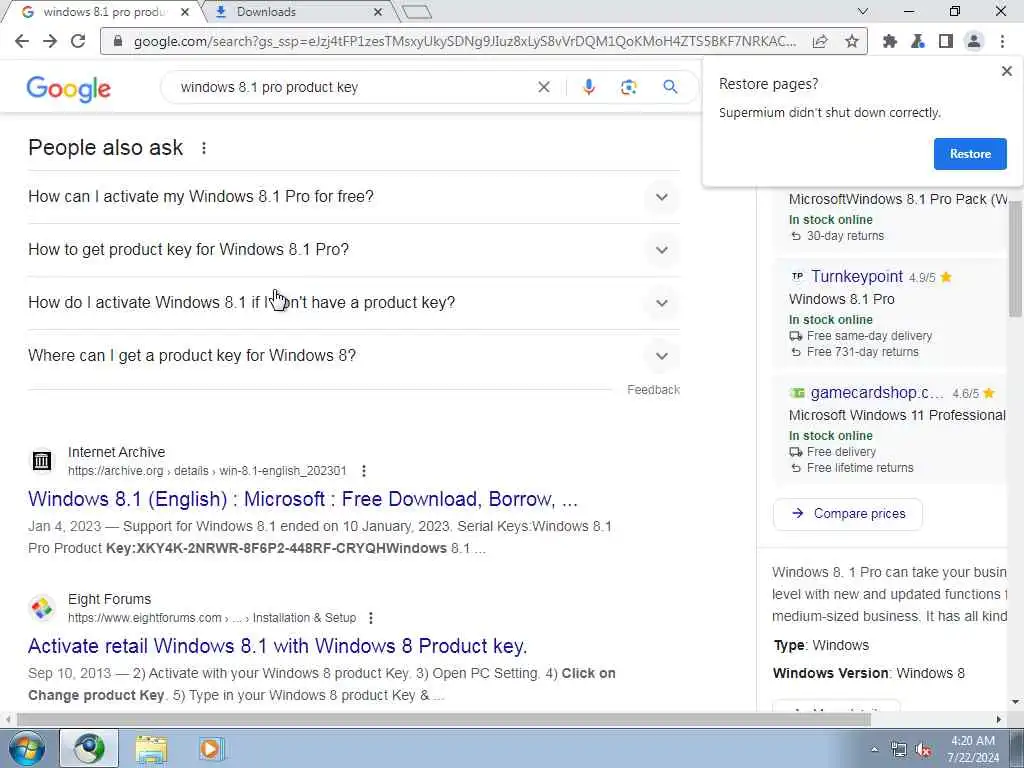Open the gamecardshop seller link
The image size is (1024, 768).
[x=877, y=392]
